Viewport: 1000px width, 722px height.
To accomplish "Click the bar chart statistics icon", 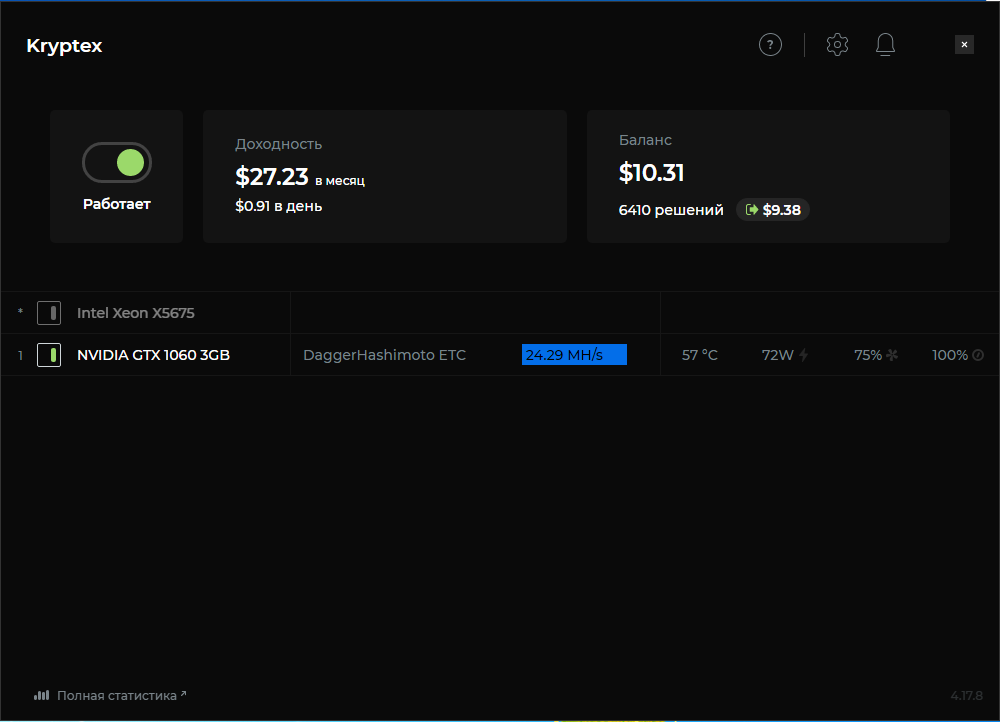I will click(41, 695).
